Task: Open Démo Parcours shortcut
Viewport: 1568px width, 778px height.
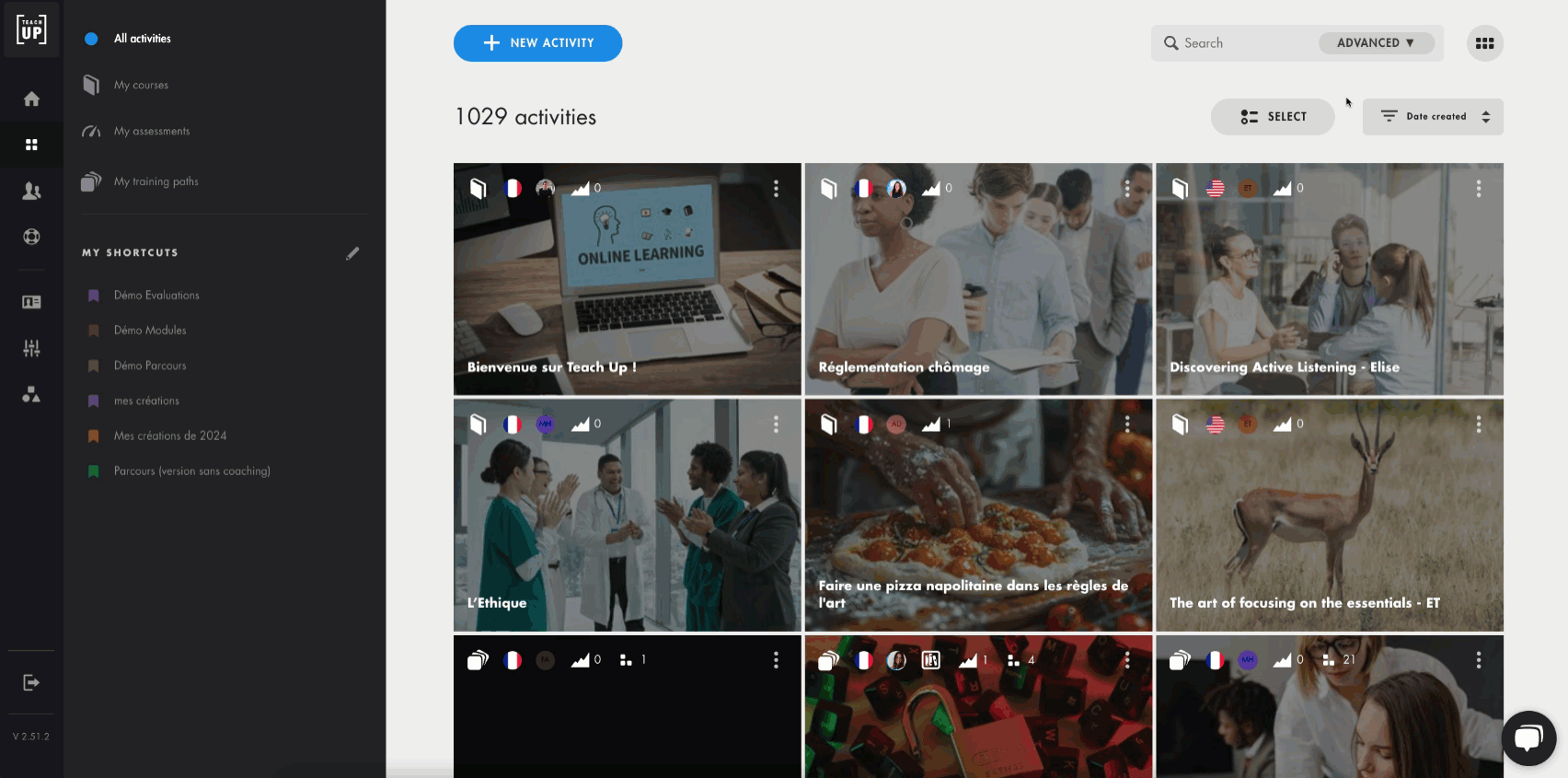Action: coord(150,366)
